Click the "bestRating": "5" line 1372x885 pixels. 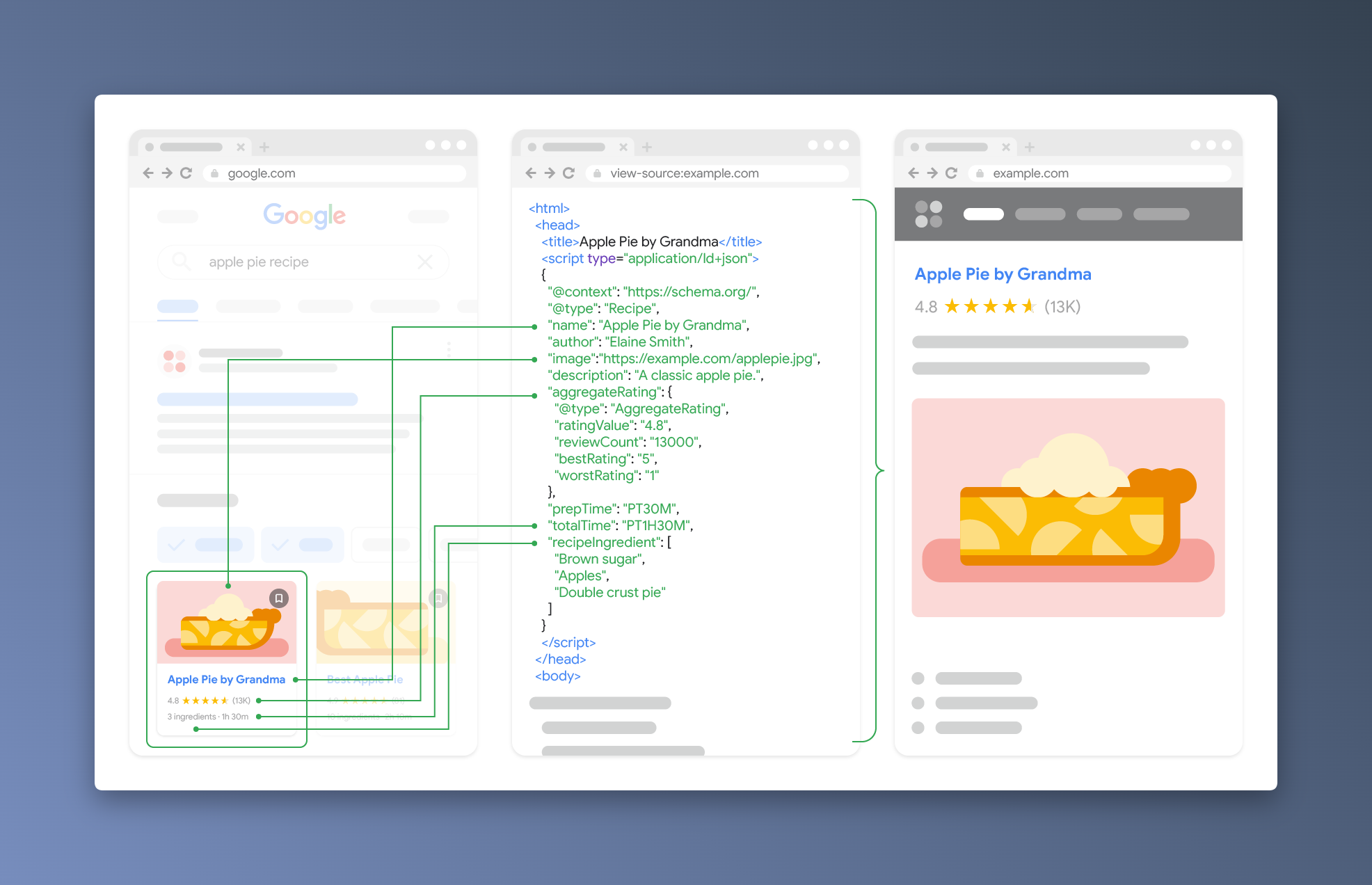606,459
